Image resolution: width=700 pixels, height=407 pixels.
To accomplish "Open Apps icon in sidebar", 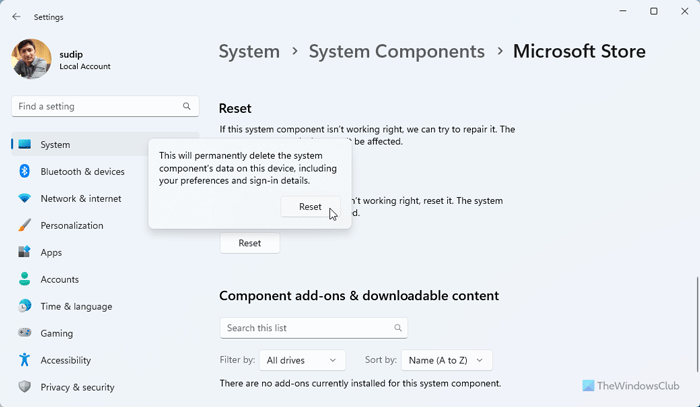I will [x=25, y=253].
